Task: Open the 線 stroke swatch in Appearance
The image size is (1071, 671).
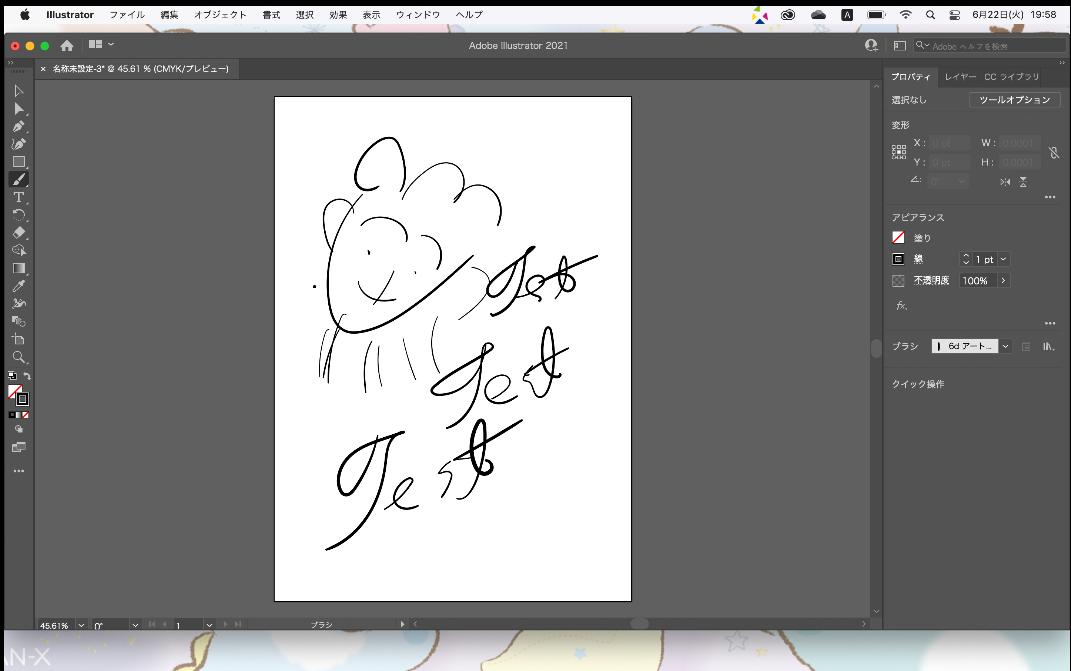Action: click(x=898, y=259)
